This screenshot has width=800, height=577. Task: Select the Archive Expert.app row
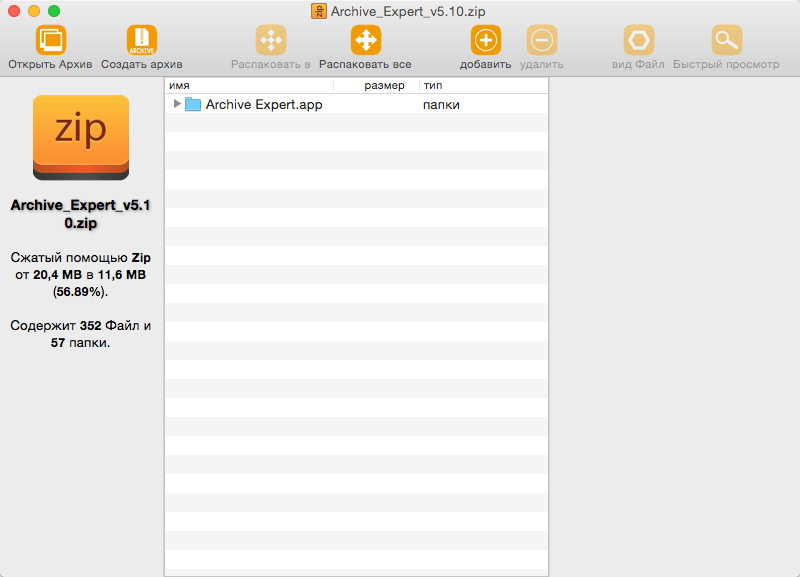[357, 104]
